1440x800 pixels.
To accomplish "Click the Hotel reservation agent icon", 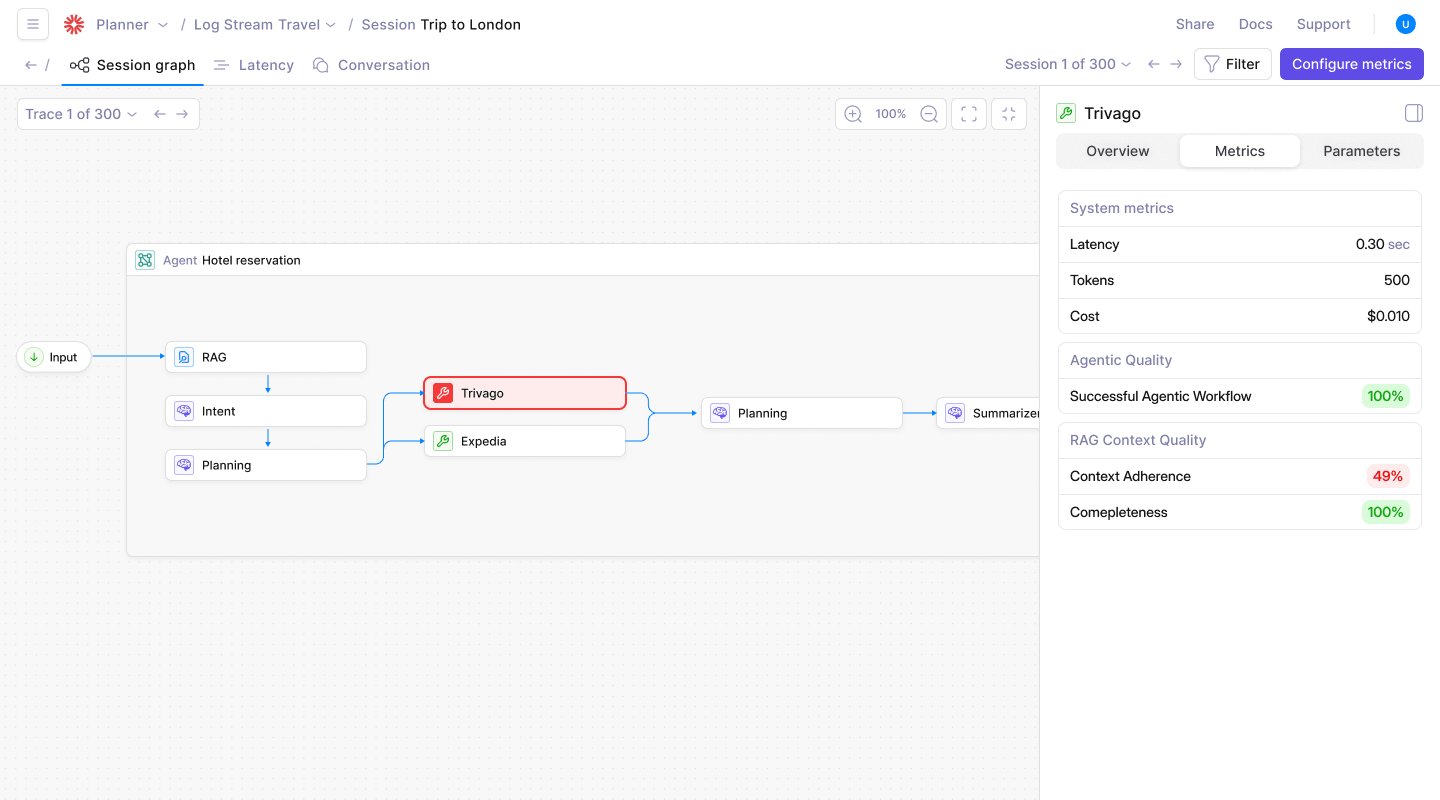I will [x=145, y=260].
